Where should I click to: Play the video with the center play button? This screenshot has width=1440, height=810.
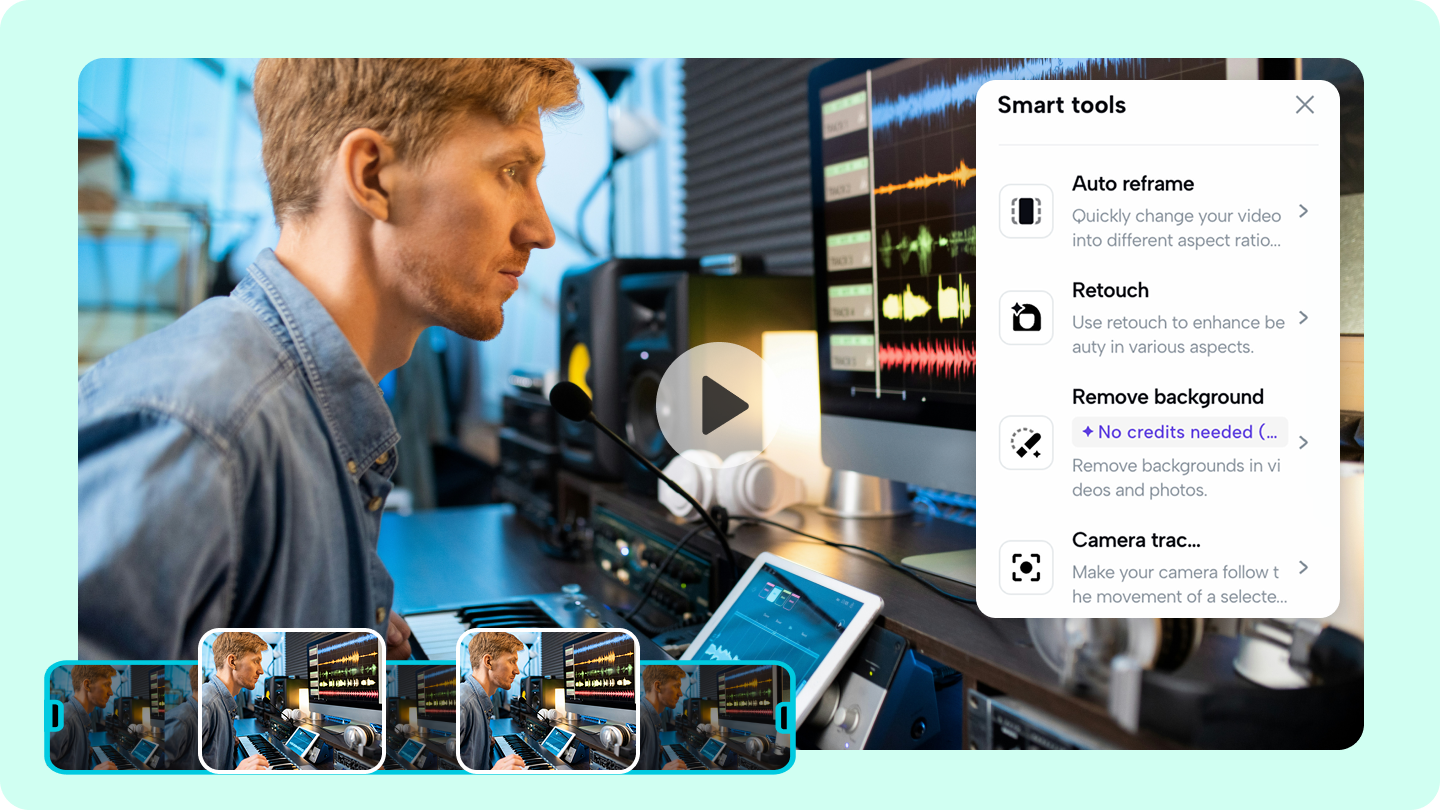point(719,405)
